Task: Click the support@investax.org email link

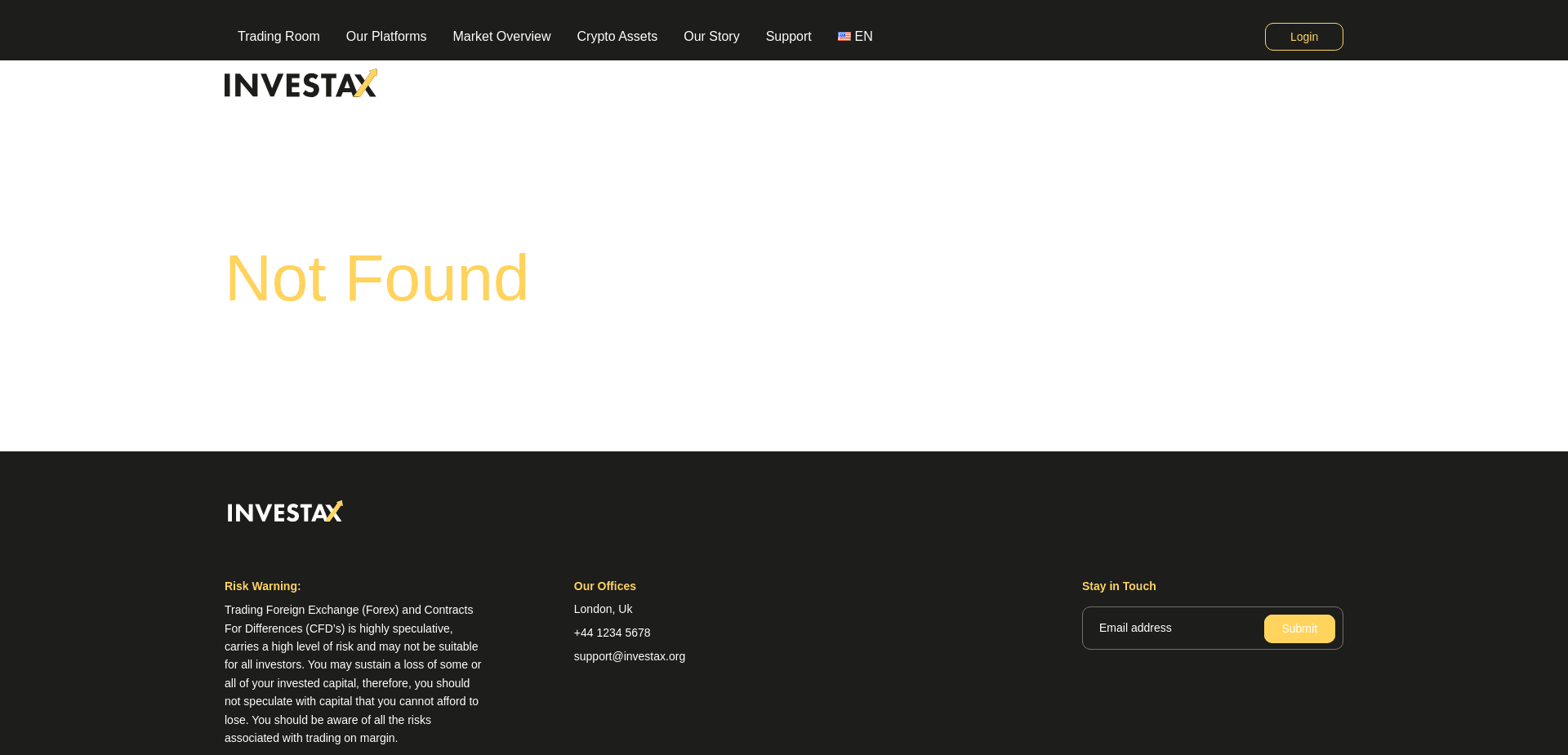Action: [629, 656]
